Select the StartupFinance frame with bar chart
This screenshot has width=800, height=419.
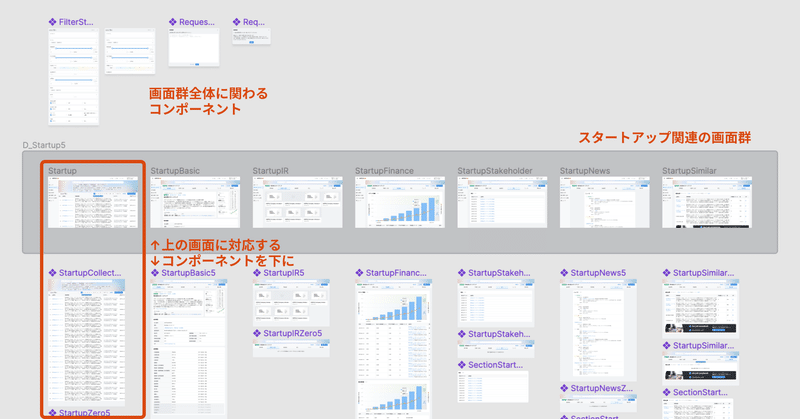[x=400, y=203]
